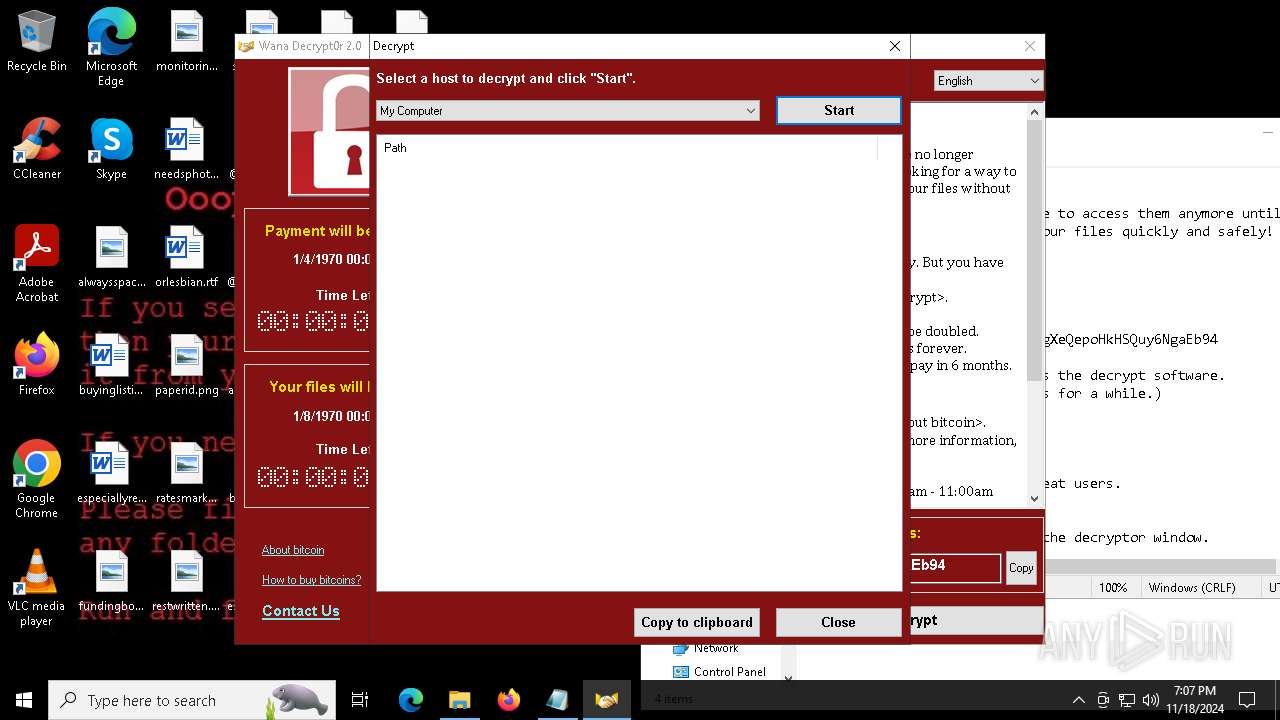Screen dimensions: 1280x720
Task: Open the Windows Start menu
Action: coord(24,700)
